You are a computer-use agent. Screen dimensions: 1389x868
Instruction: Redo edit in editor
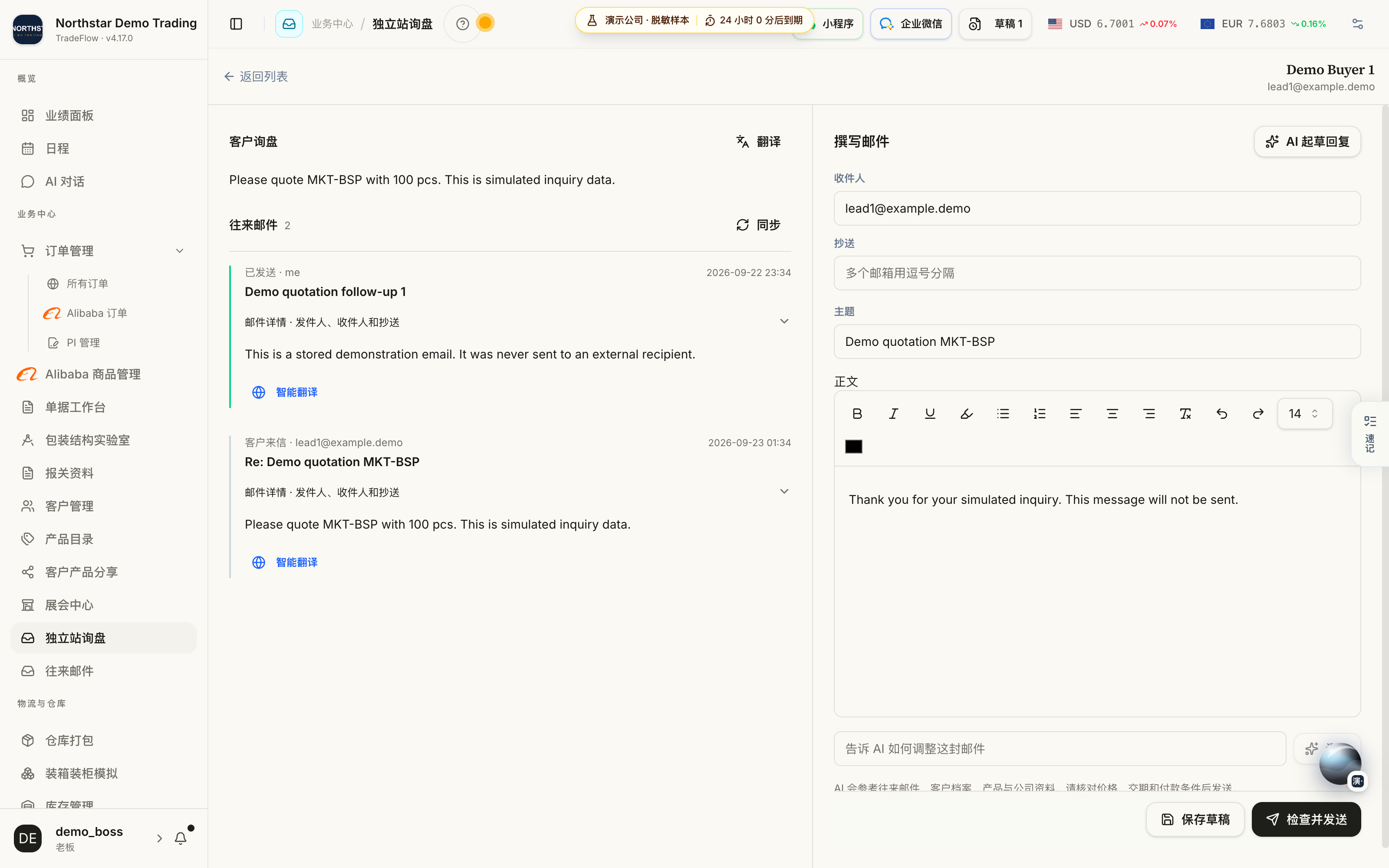(1258, 414)
